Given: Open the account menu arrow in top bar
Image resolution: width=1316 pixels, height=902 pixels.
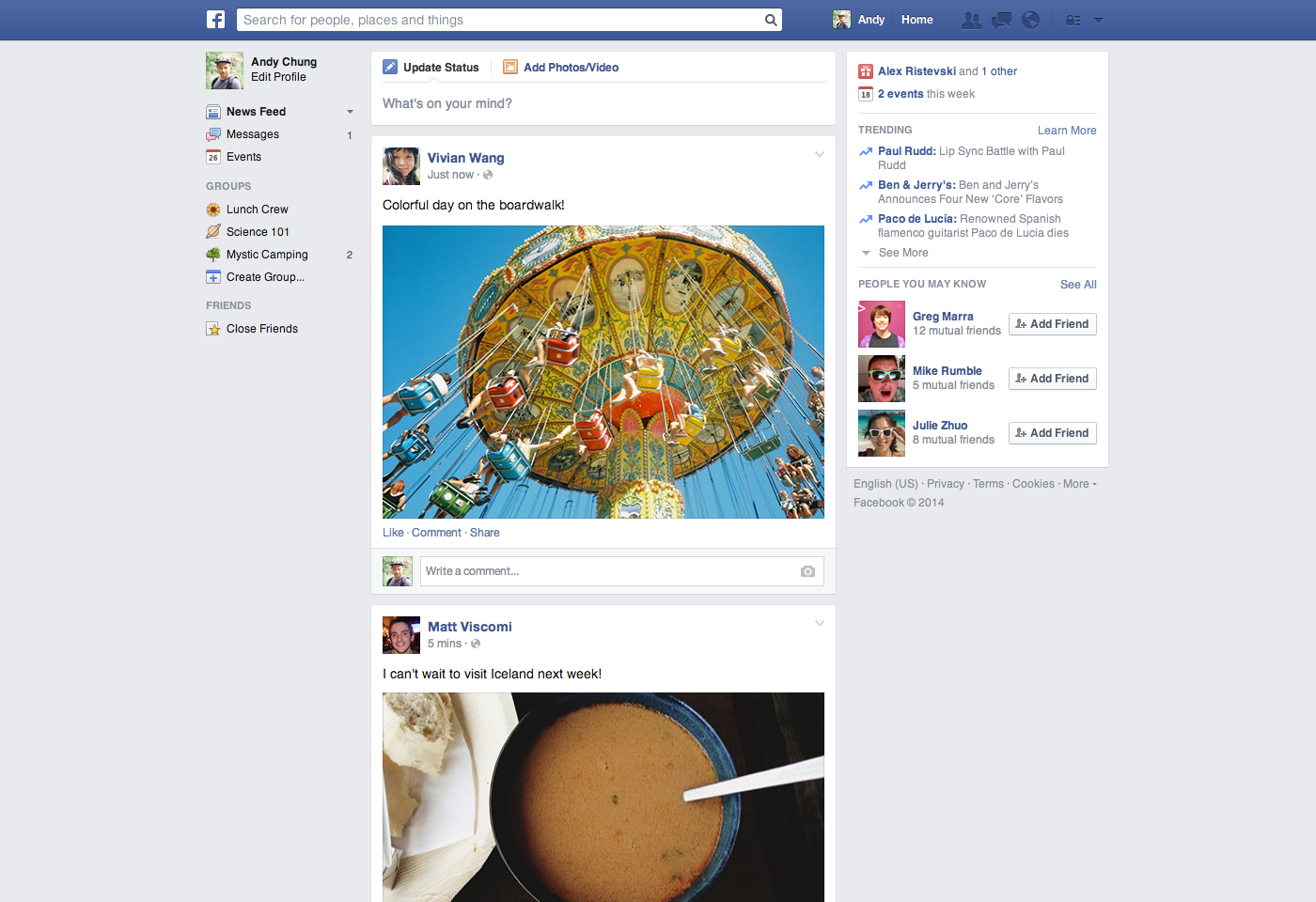Looking at the screenshot, I should click(1098, 20).
